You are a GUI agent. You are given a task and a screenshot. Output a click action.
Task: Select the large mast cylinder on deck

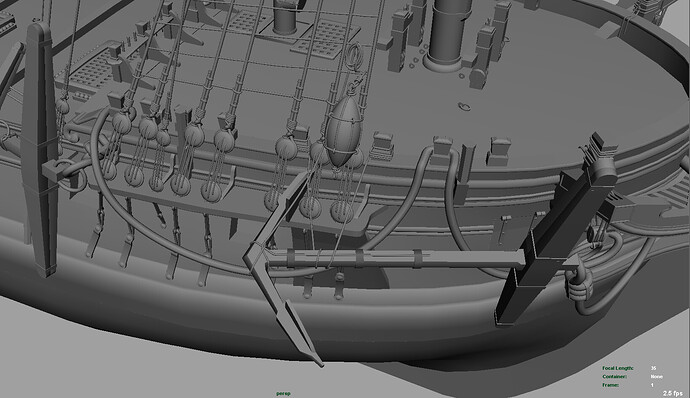[446, 35]
